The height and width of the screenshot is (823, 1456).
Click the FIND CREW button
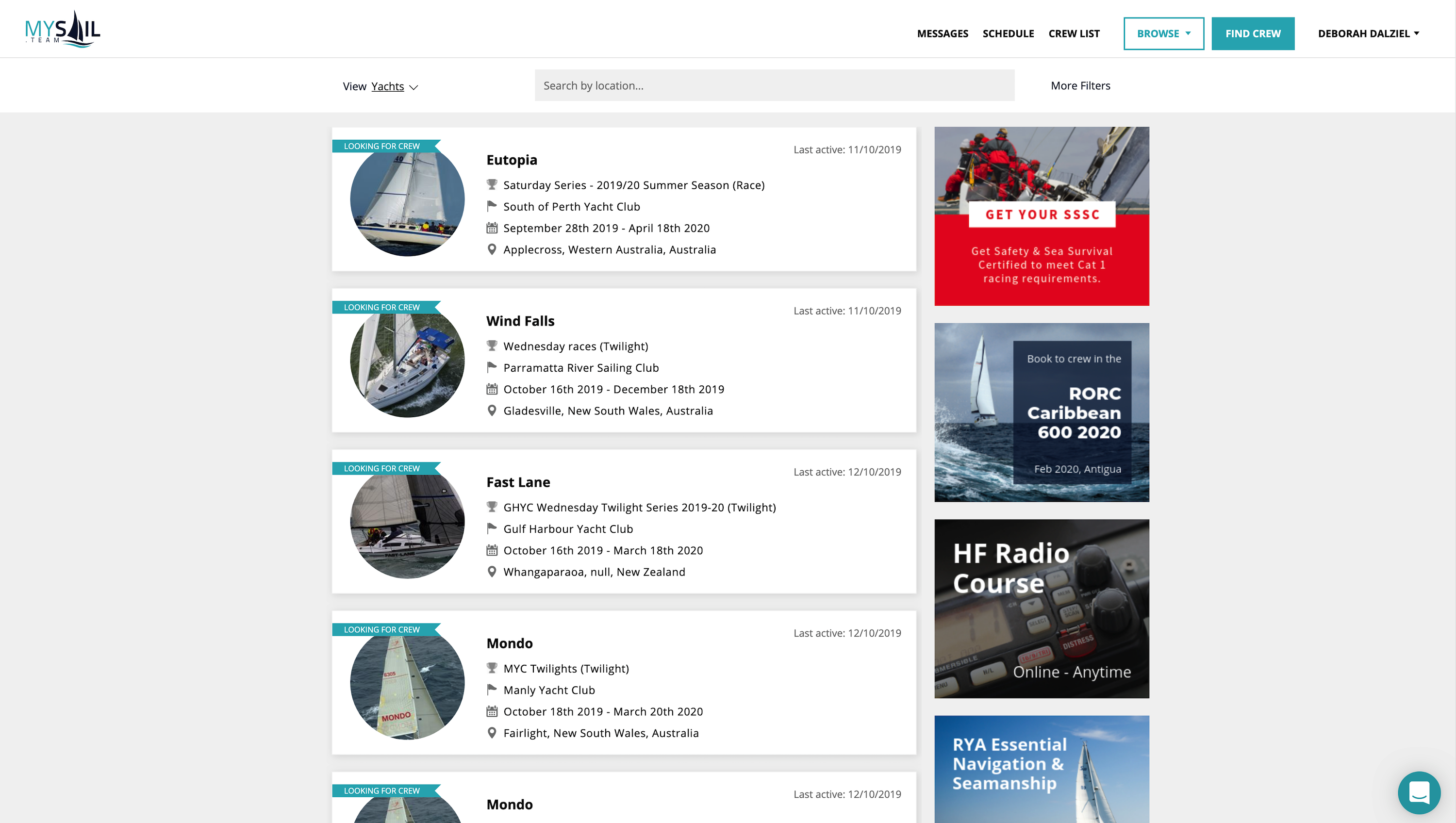pos(1253,33)
